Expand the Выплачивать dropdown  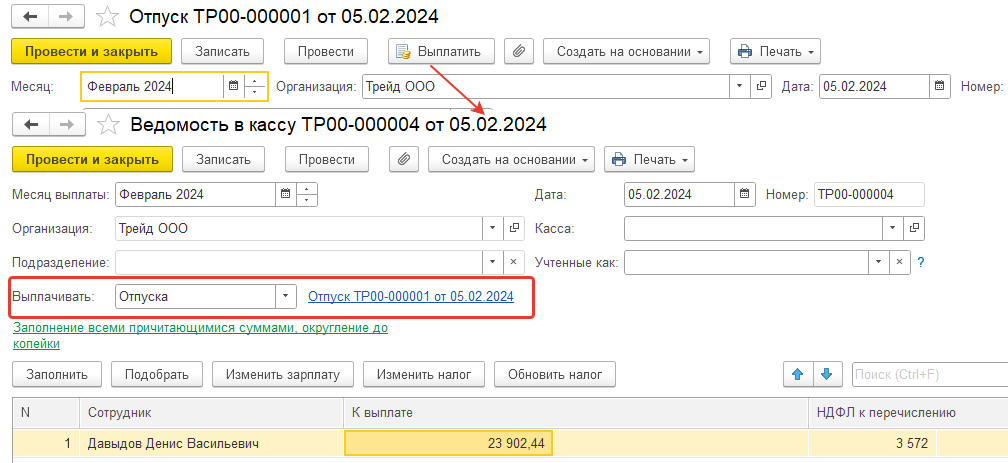[x=286, y=296]
